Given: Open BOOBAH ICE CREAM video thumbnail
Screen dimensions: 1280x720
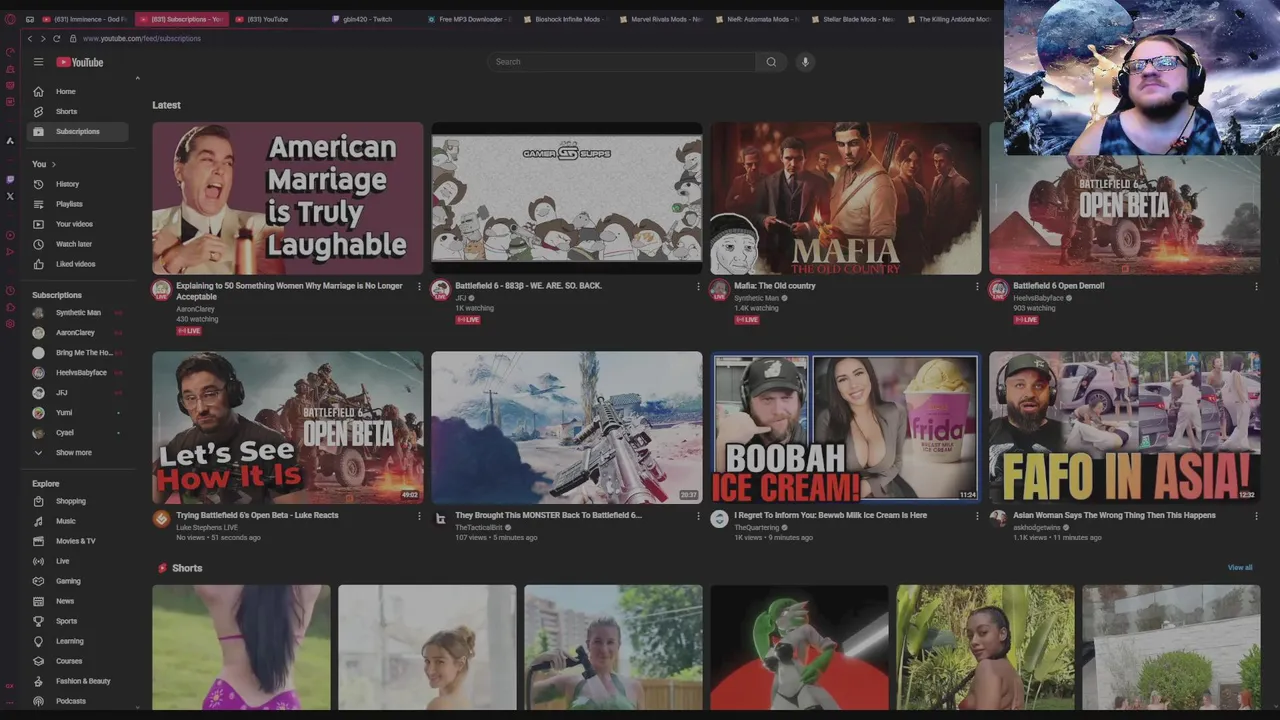Looking at the screenshot, I should tap(846, 427).
